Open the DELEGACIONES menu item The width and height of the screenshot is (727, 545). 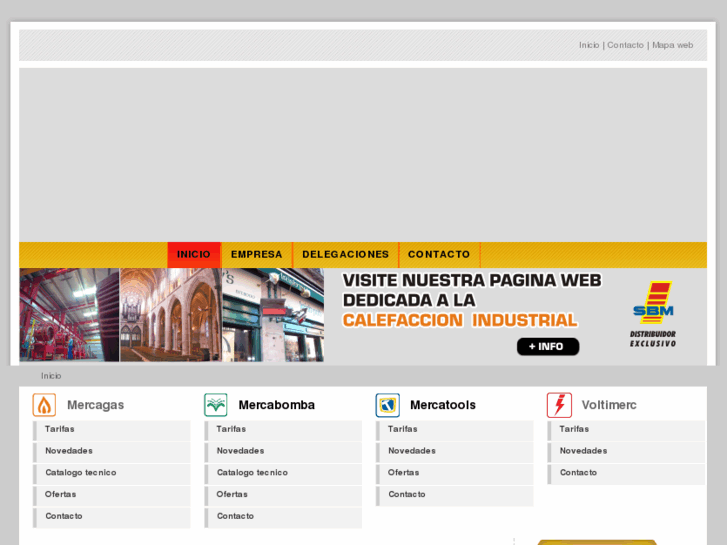click(x=345, y=255)
